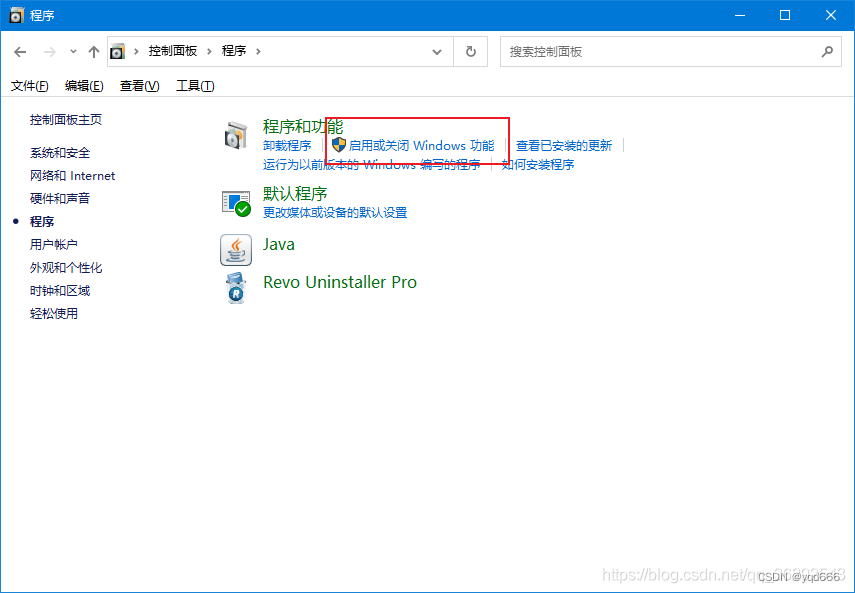Click 卸载程序 link

[287, 144]
